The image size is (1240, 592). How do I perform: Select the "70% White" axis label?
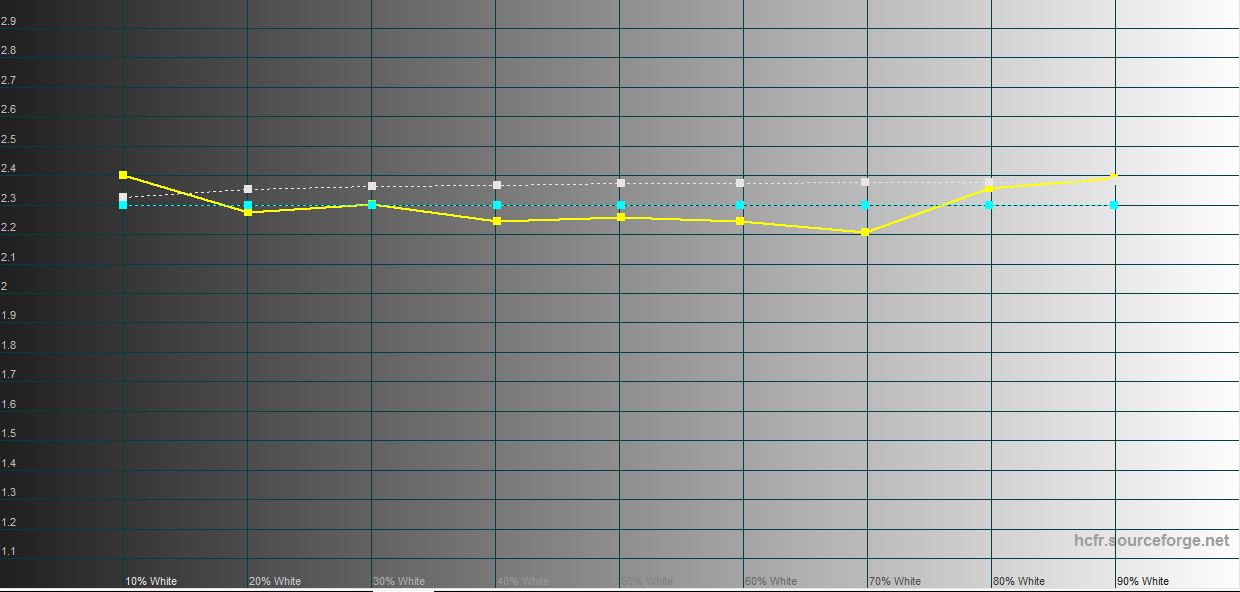tap(895, 581)
